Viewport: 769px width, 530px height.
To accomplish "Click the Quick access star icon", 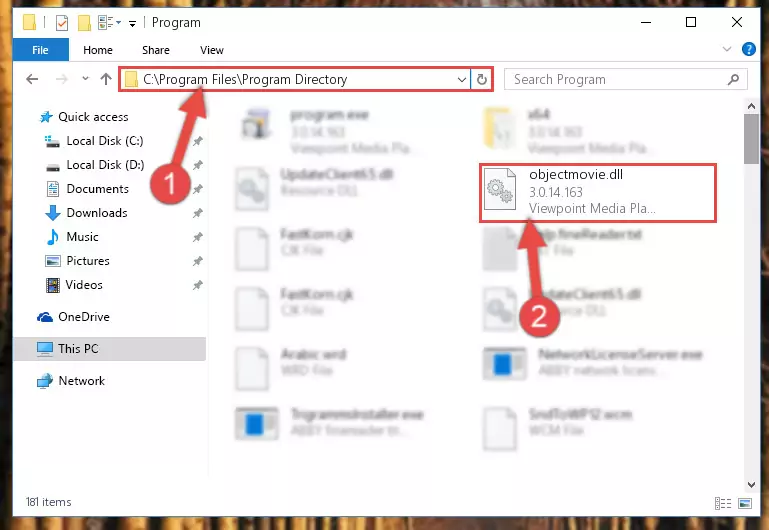I will click(46, 117).
